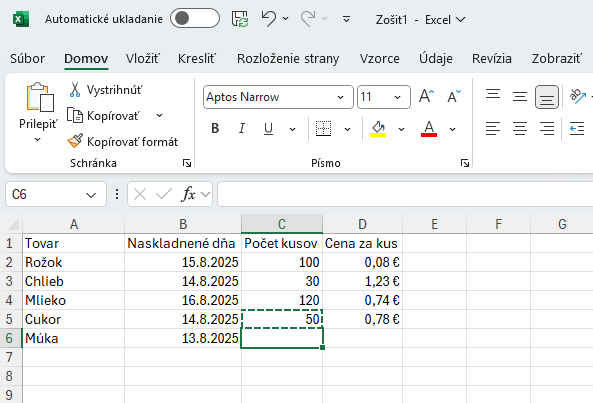Open the Zošit1 file name dropdown
Screen dimensions: 593x403
[x=460, y=19]
